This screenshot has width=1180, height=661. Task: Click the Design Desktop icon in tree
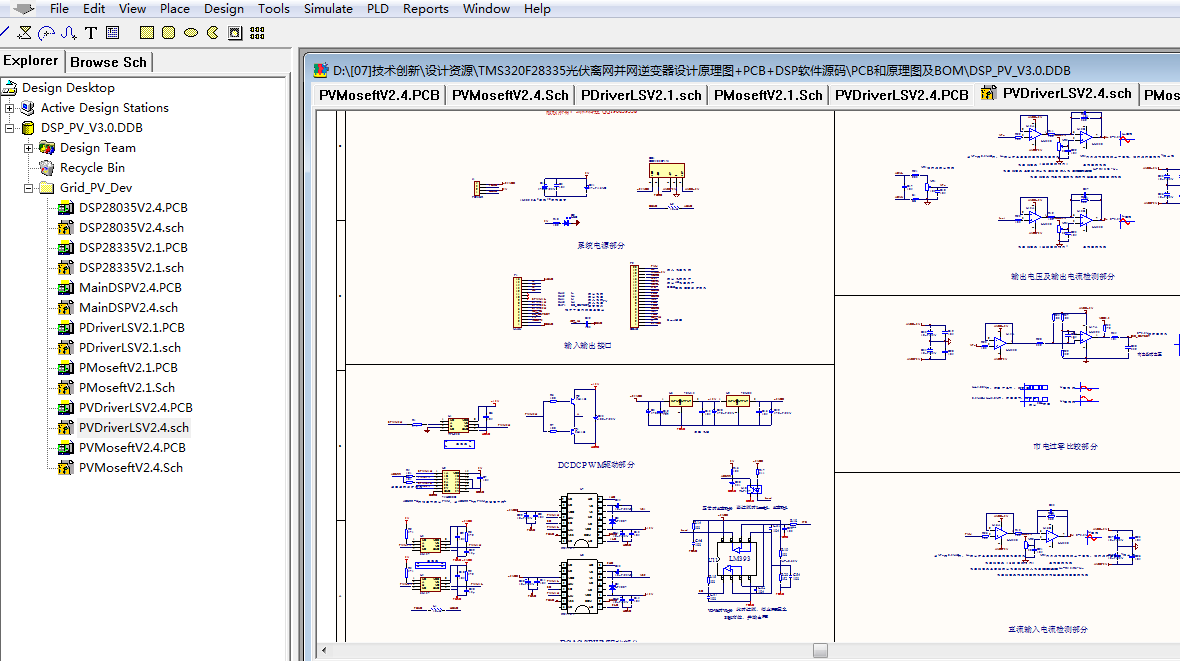pos(10,87)
